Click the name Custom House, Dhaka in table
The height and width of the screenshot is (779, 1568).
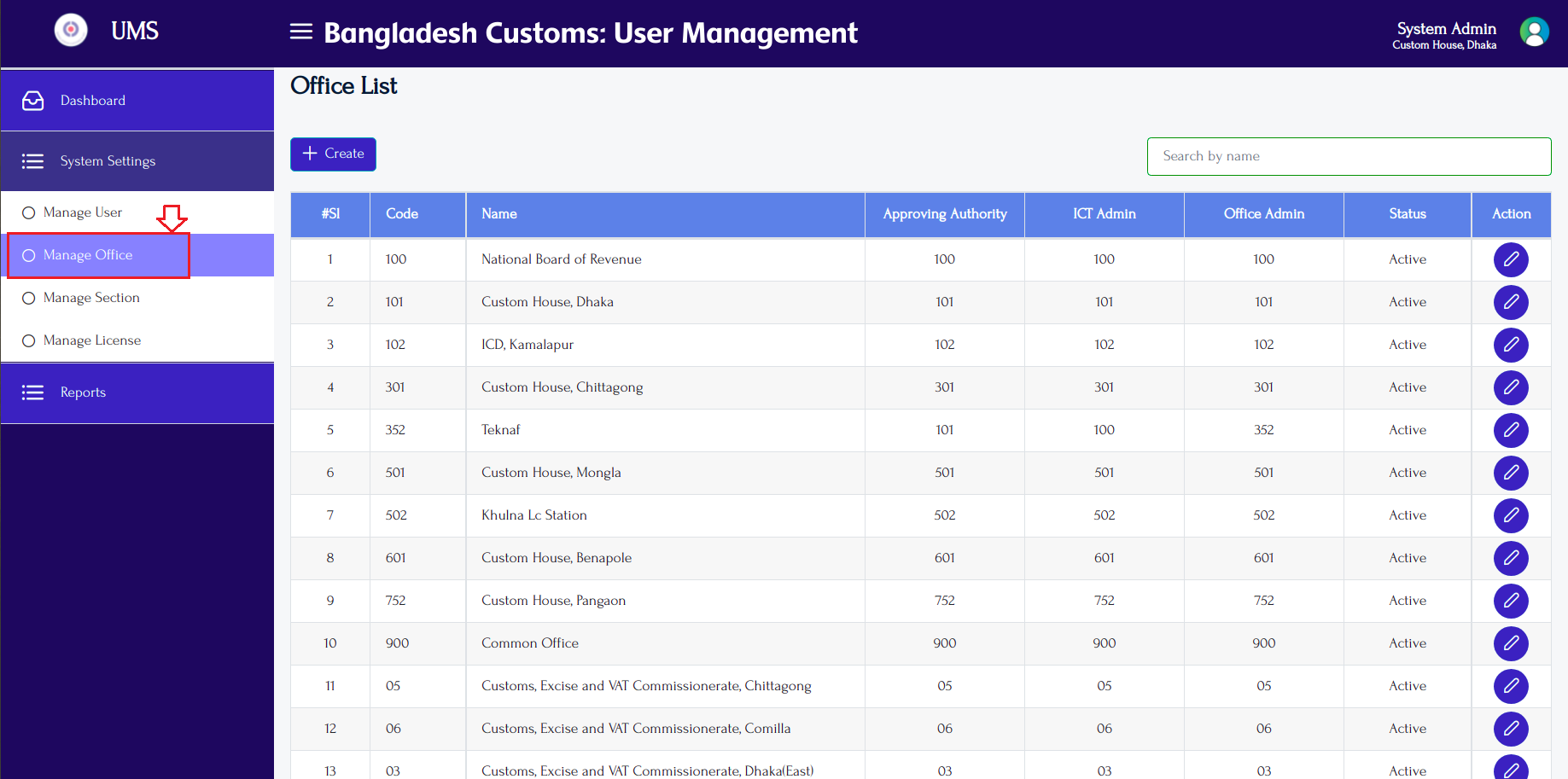pos(547,302)
